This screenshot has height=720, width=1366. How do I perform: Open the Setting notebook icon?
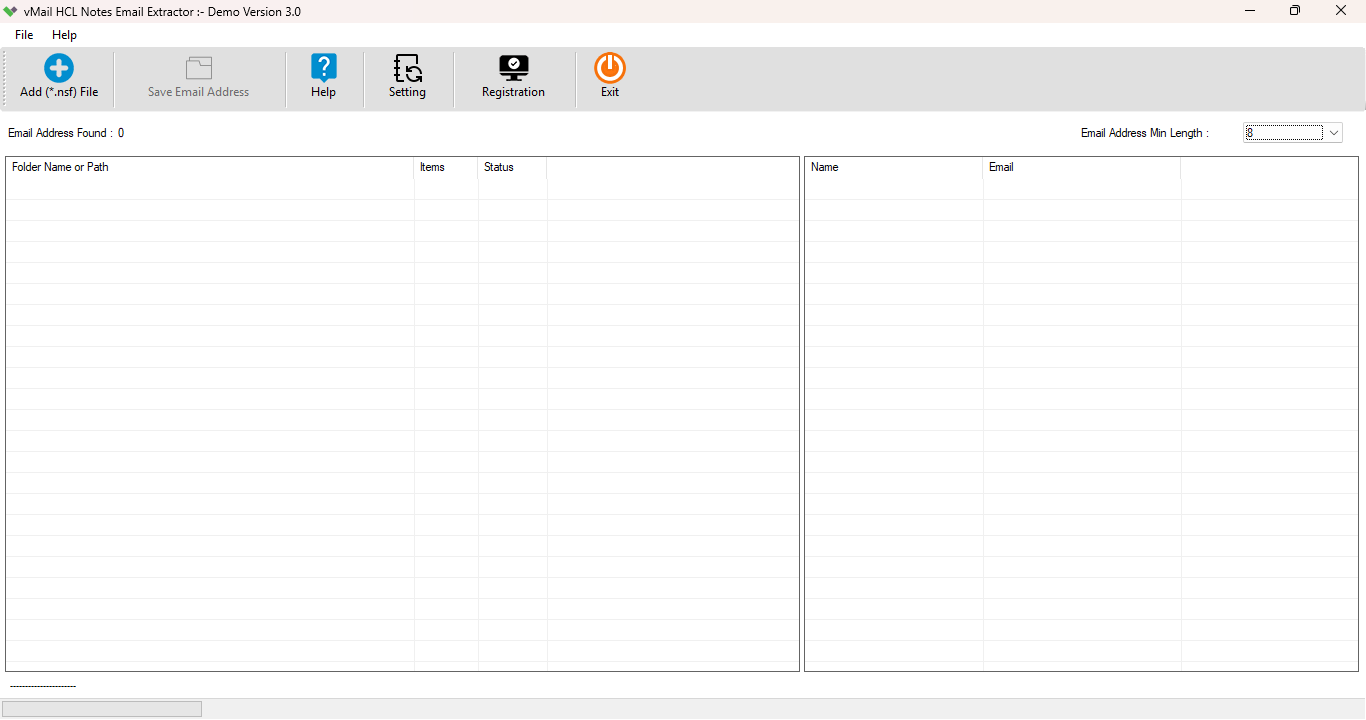pos(408,68)
